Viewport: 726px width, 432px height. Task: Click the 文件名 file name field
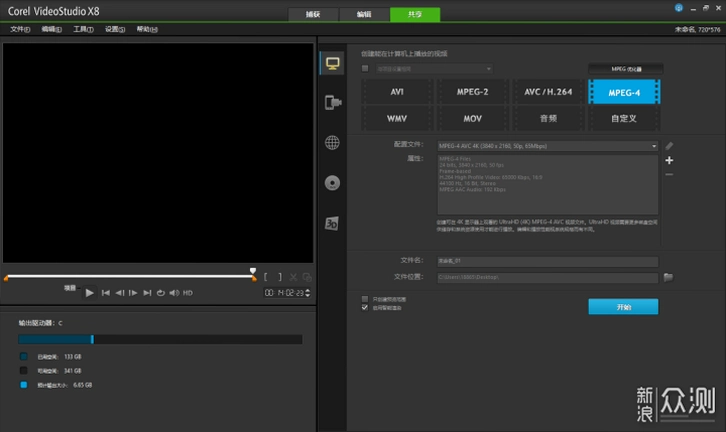point(547,261)
